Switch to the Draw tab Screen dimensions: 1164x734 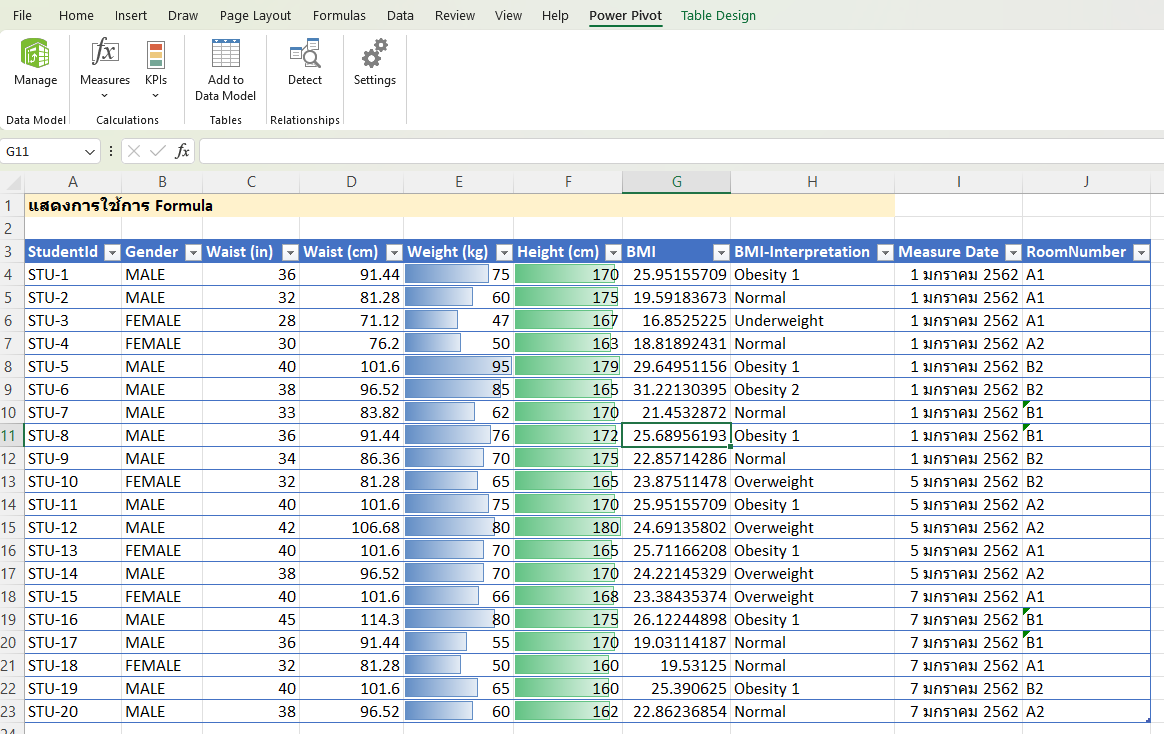point(183,16)
